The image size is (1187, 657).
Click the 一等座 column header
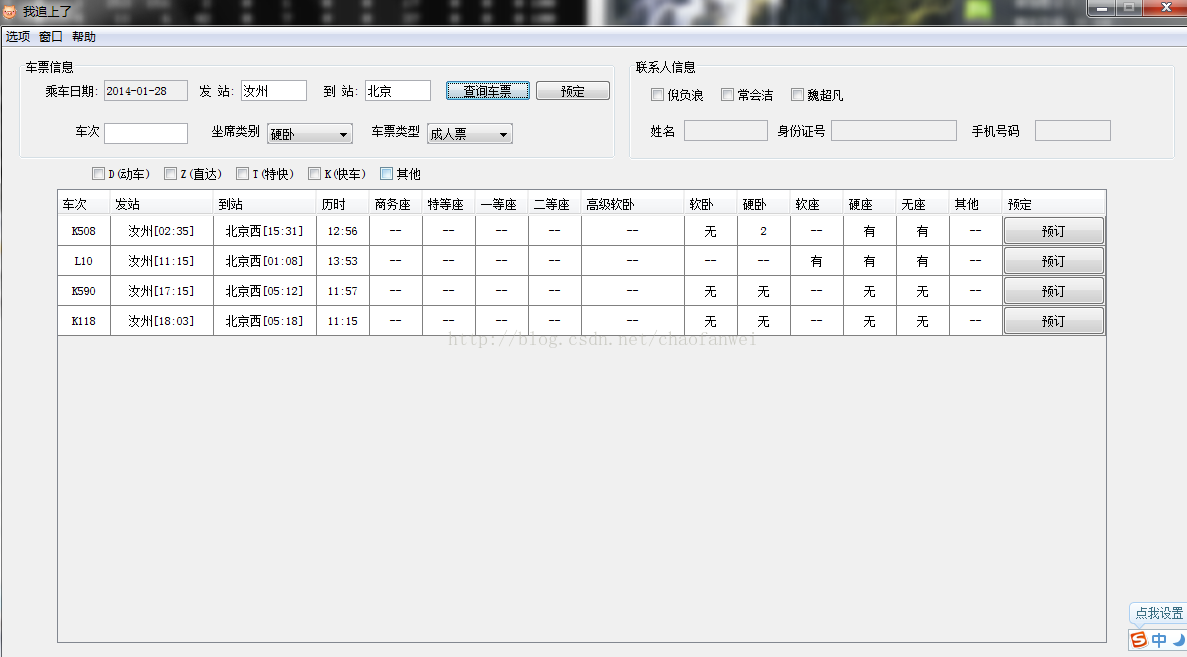click(502, 204)
